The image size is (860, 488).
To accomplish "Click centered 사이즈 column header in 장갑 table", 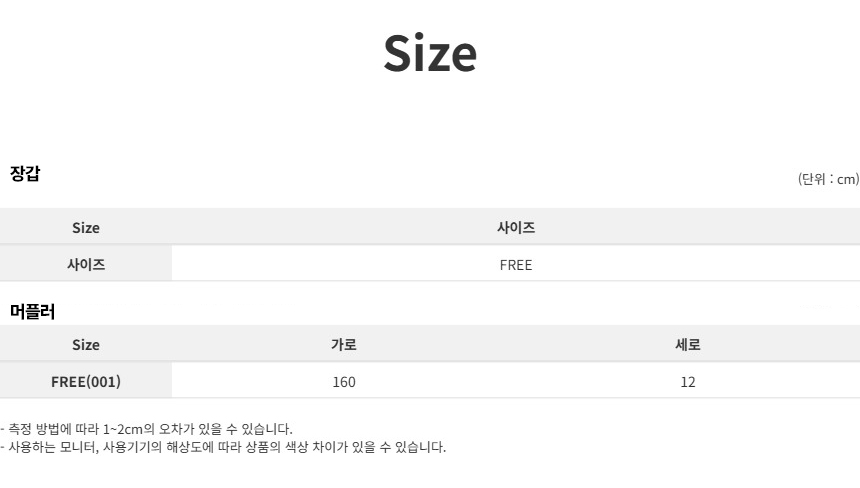I will point(516,227).
